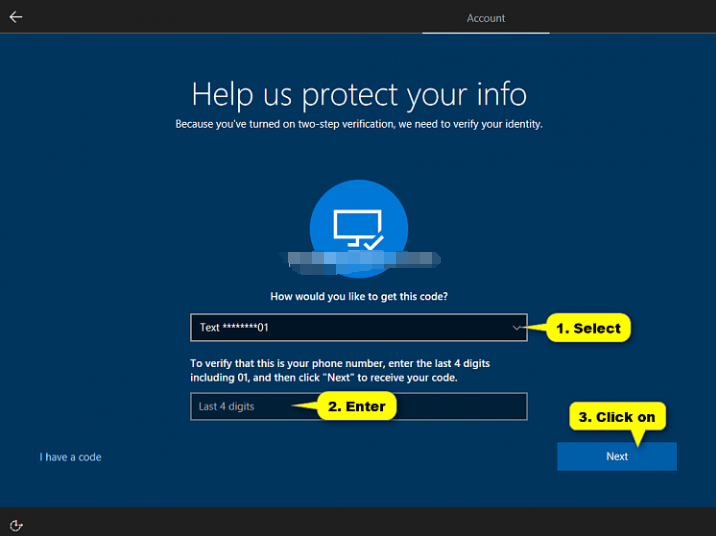Switch to the Account tab
The width and height of the screenshot is (716, 536).
pos(486,18)
